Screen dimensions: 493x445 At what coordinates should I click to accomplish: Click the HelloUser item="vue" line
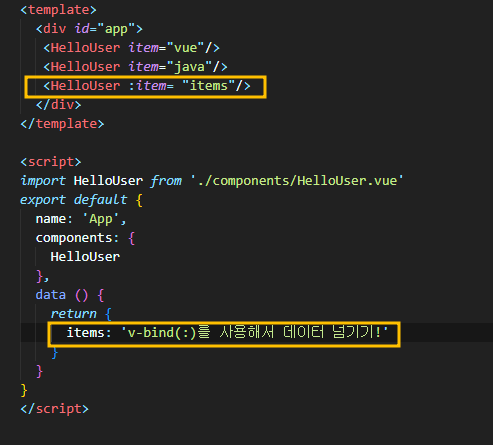pyautogui.click(x=131, y=48)
